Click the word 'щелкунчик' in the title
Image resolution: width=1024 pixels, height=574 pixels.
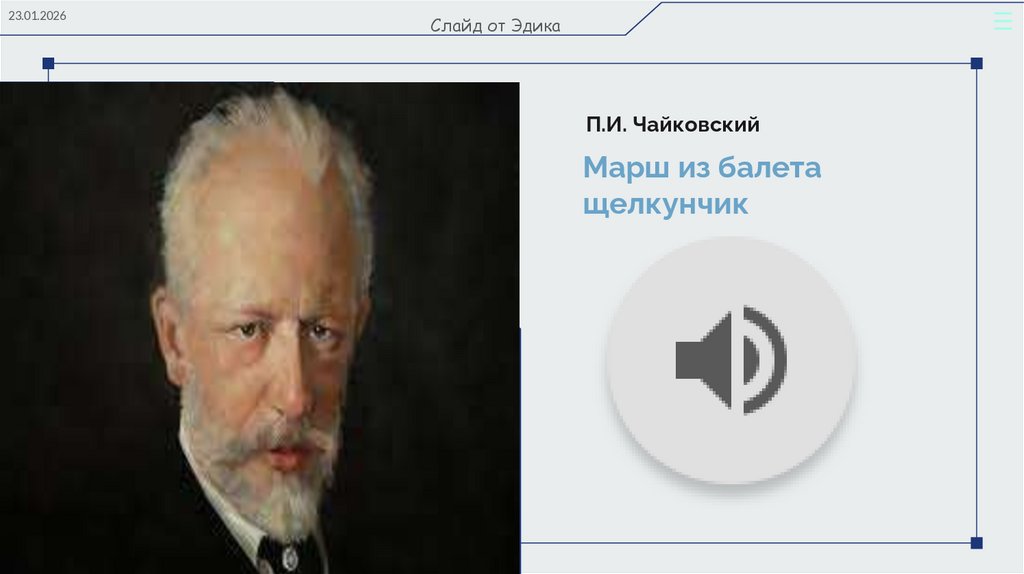pyautogui.click(x=665, y=204)
